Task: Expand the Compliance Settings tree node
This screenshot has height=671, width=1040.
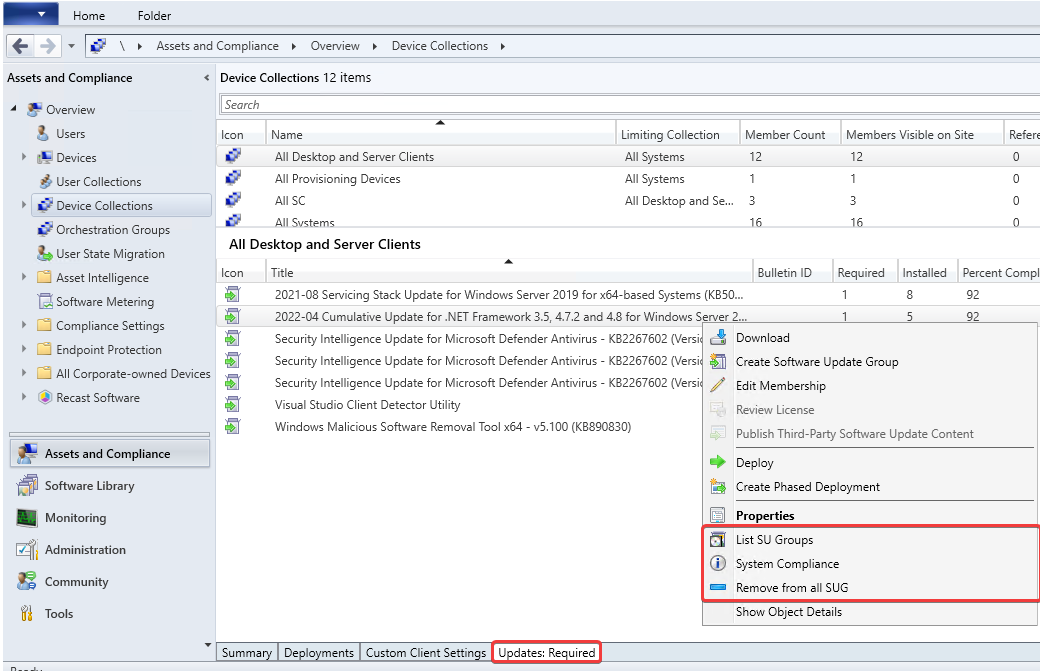Action: 24,325
